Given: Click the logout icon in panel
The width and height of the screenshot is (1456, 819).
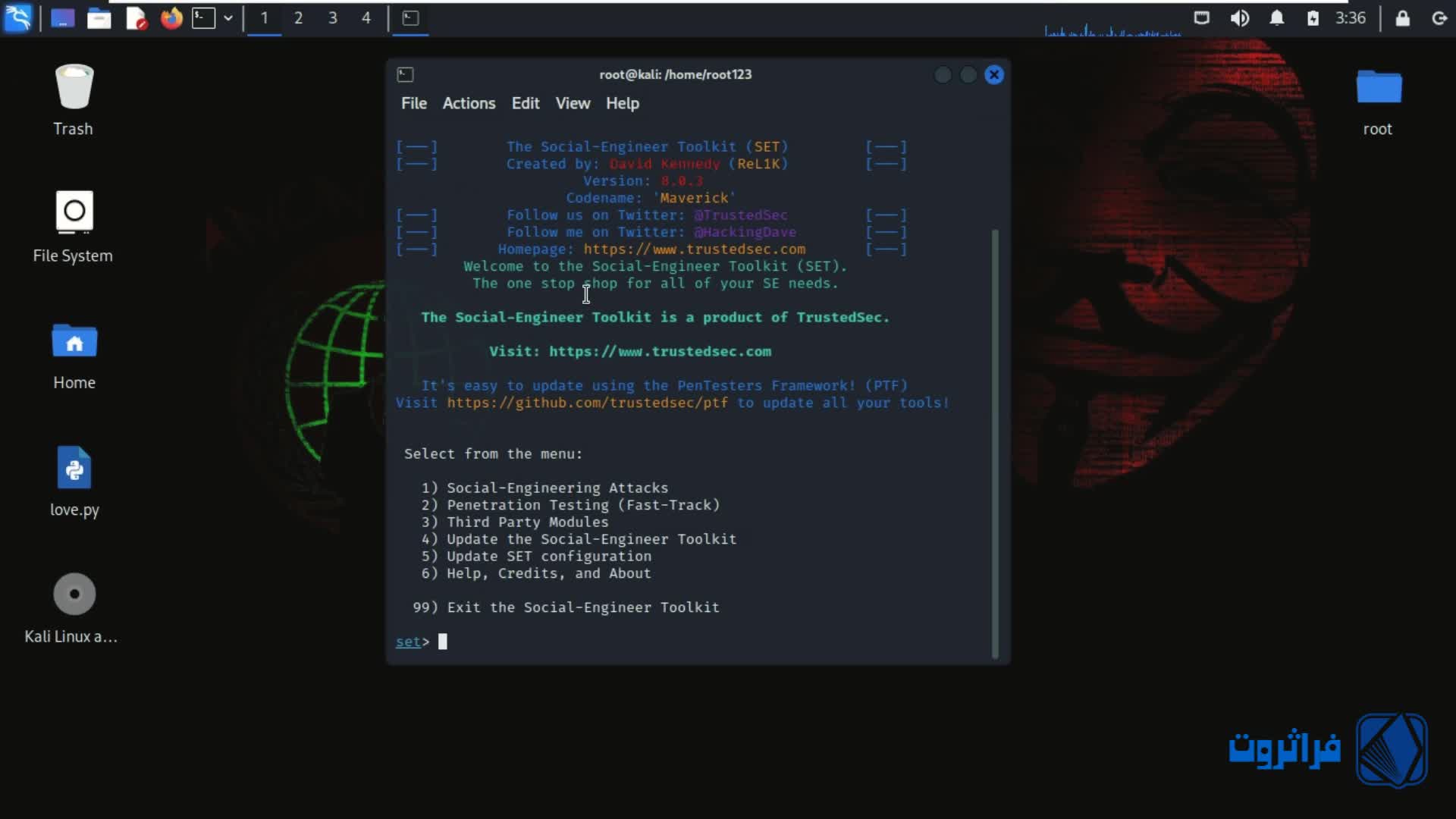Looking at the screenshot, I should point(1439,17).
